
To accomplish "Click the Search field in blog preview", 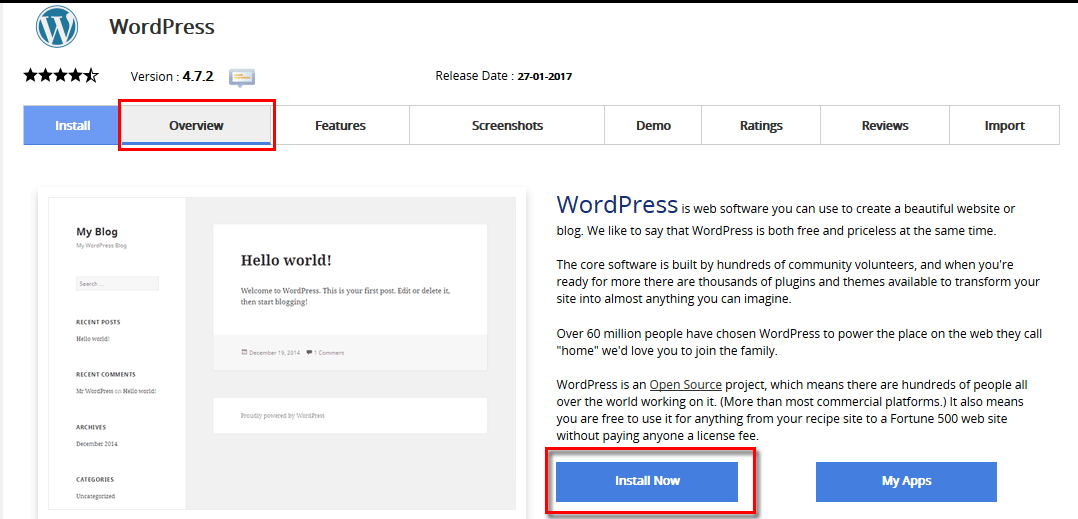I will (x=118, y=283).
